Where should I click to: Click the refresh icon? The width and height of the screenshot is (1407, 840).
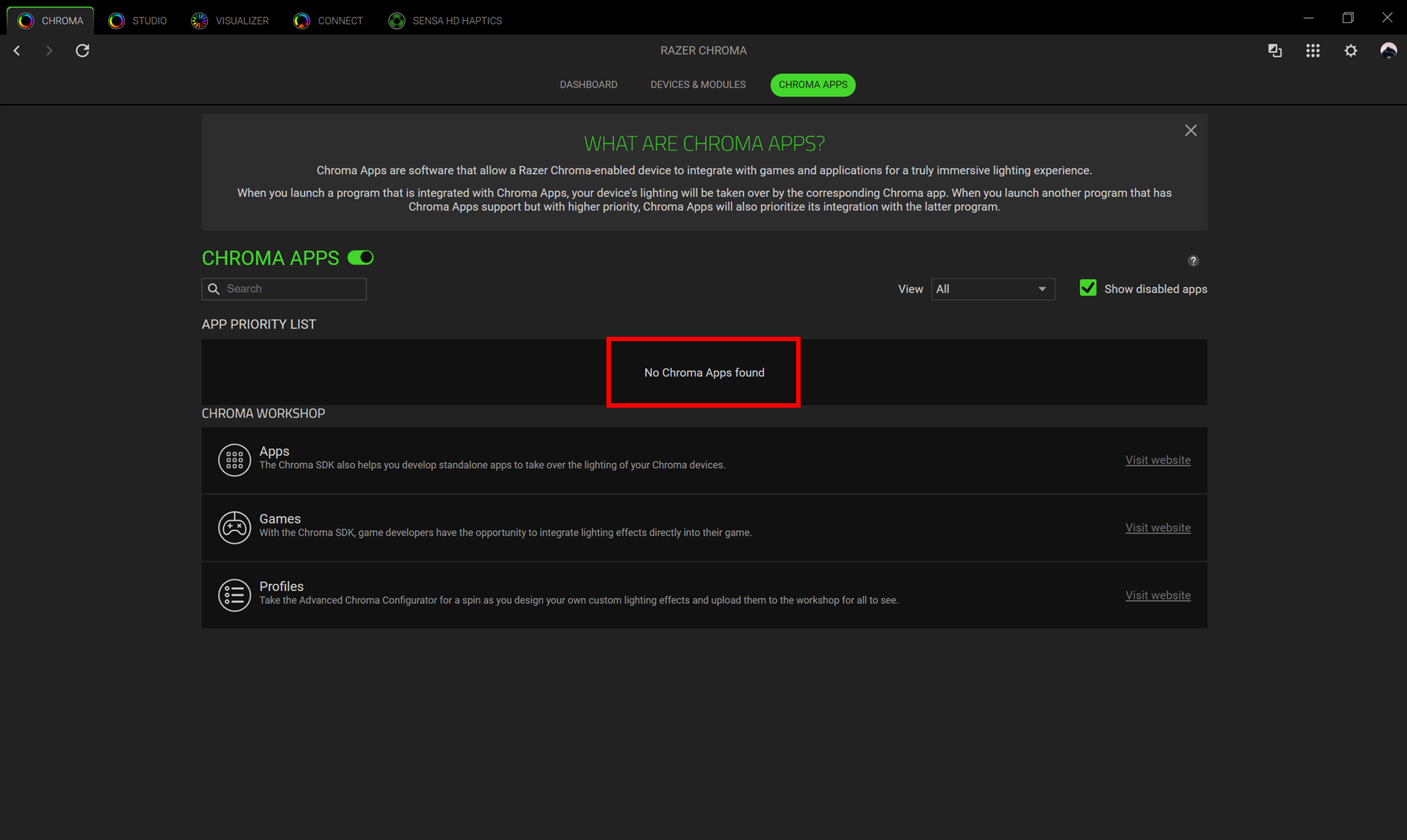click(82, 51)
